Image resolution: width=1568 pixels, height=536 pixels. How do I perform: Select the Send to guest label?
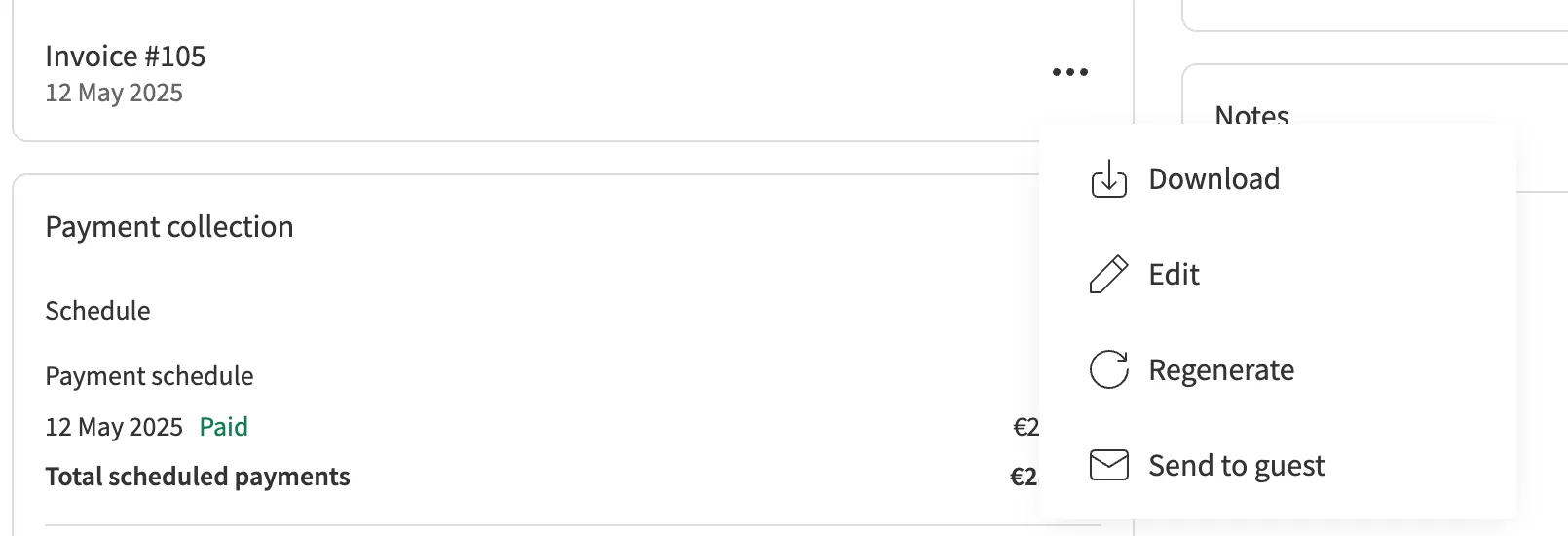[1236, 466]
